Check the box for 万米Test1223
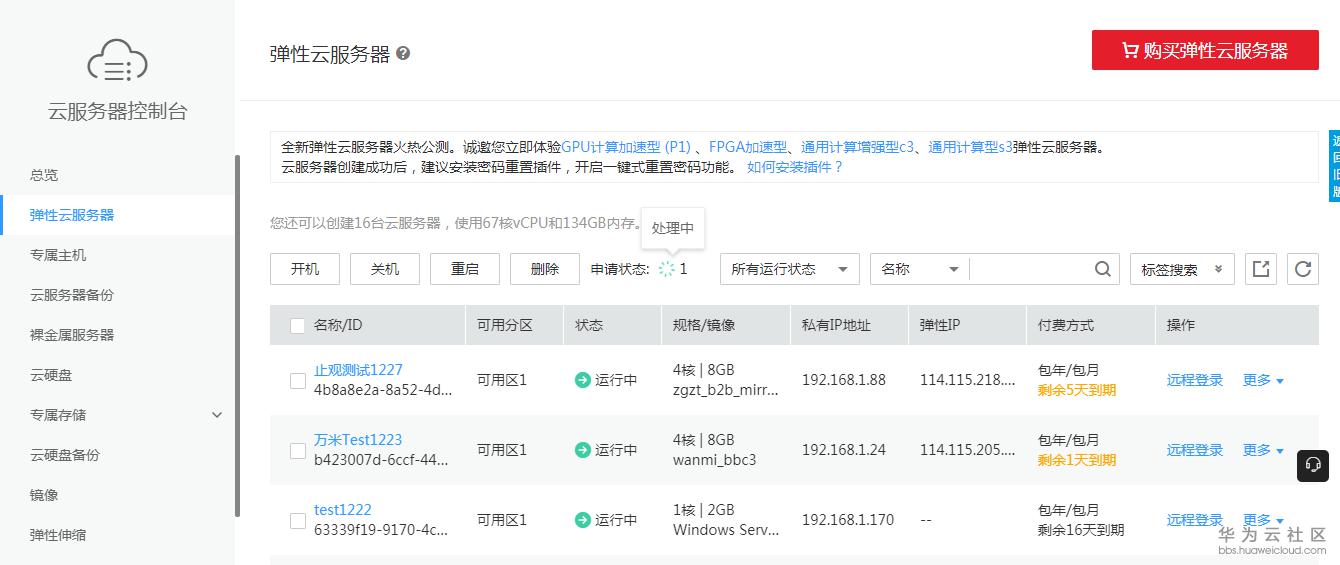1340x565 pixels. coord(297,451)
